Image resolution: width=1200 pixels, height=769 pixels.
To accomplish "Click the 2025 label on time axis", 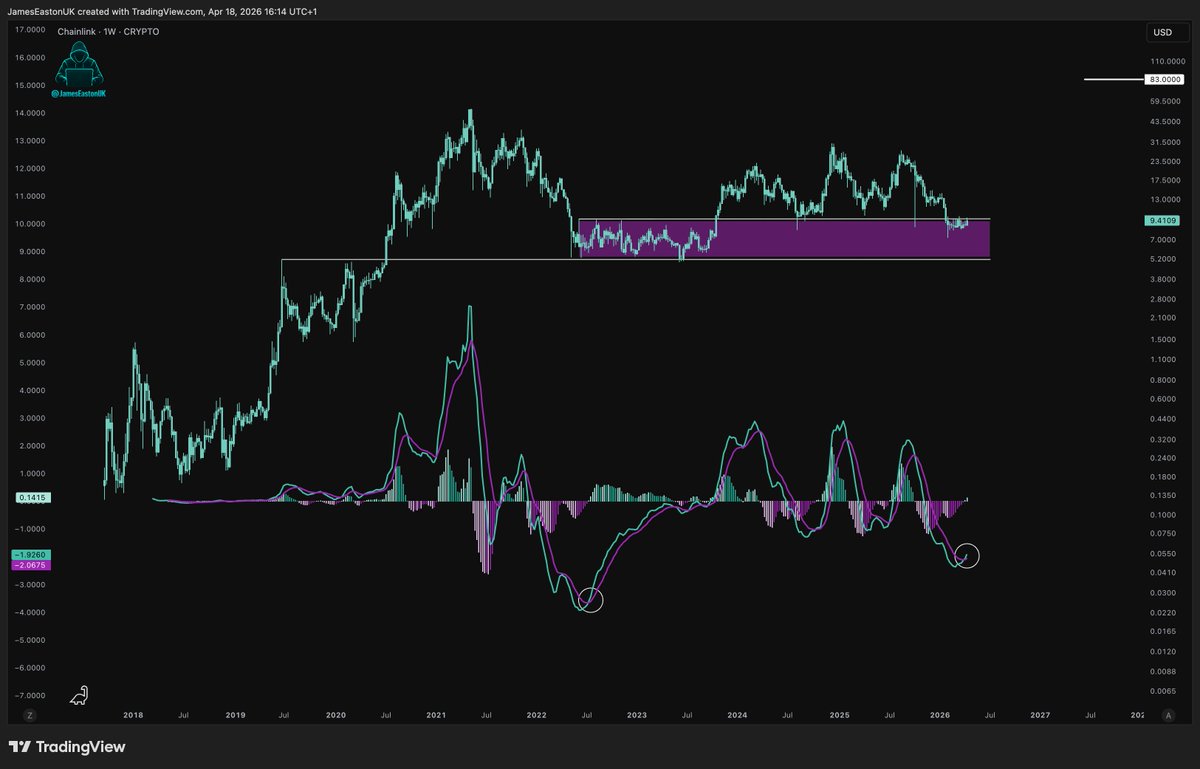I will 839,715.
